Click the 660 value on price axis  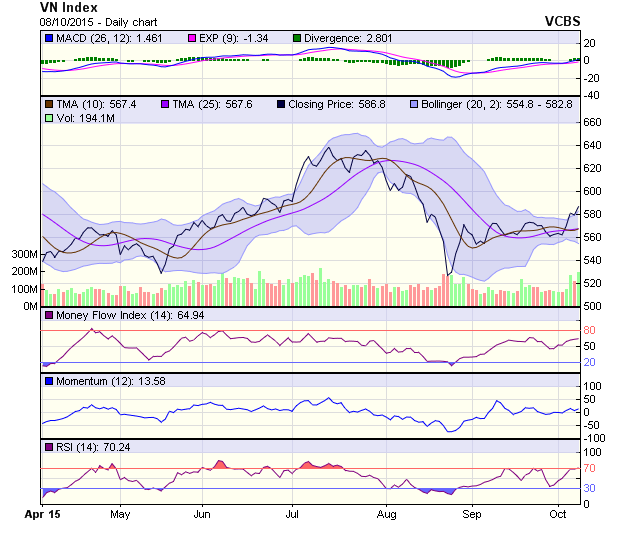pos(594,122)
